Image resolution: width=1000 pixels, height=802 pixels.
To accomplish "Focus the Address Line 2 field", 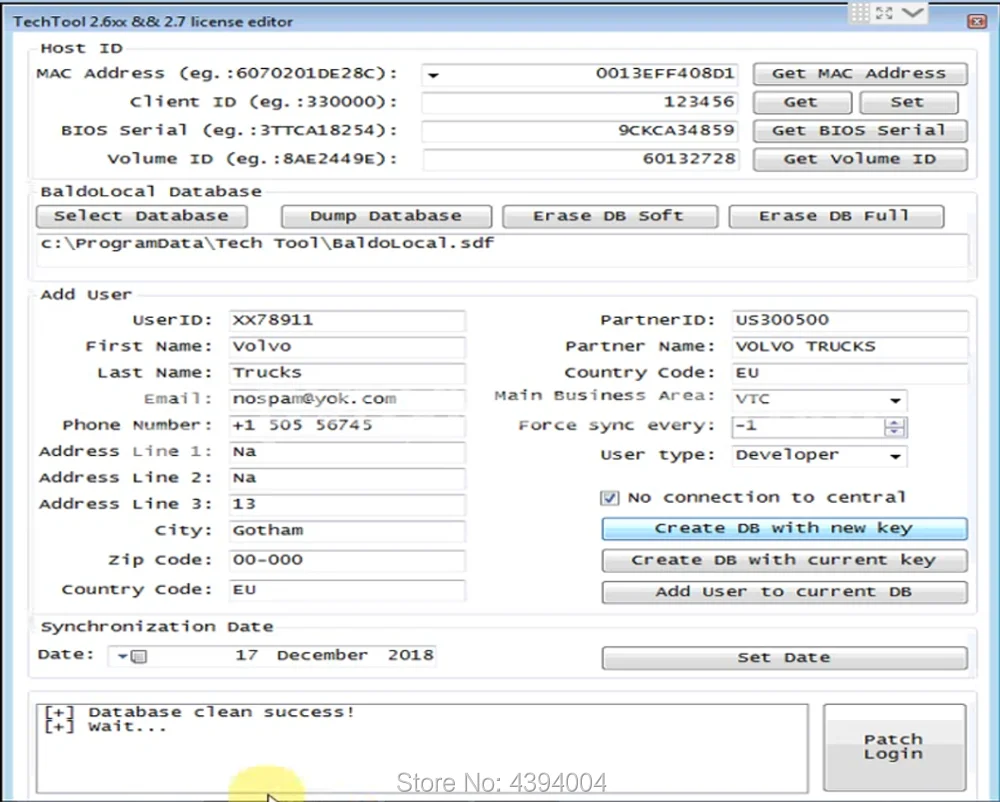I will coord(347,478).
